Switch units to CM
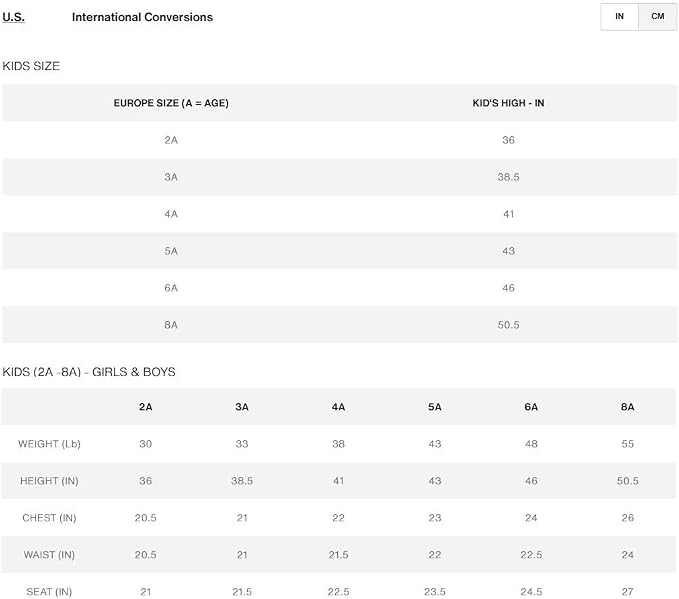Image resolution: width=679 pixels, height=599 pixels. 657,16
